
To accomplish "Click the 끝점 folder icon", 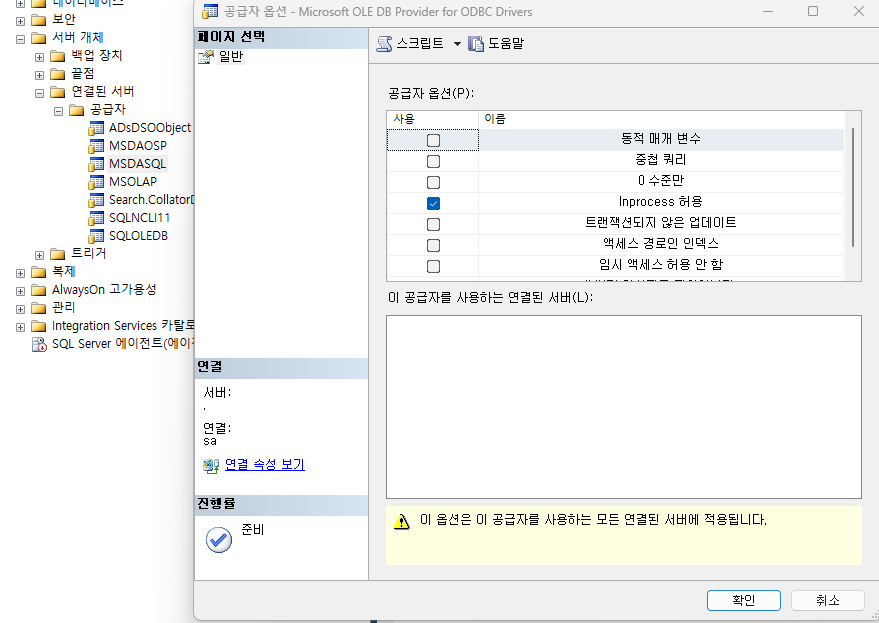I will click(58, 74).
